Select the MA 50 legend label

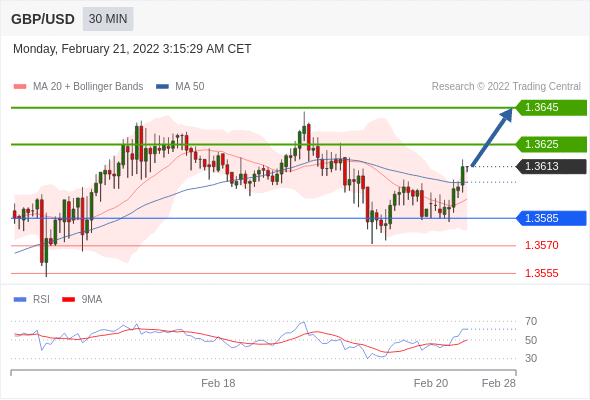point(190,87)
